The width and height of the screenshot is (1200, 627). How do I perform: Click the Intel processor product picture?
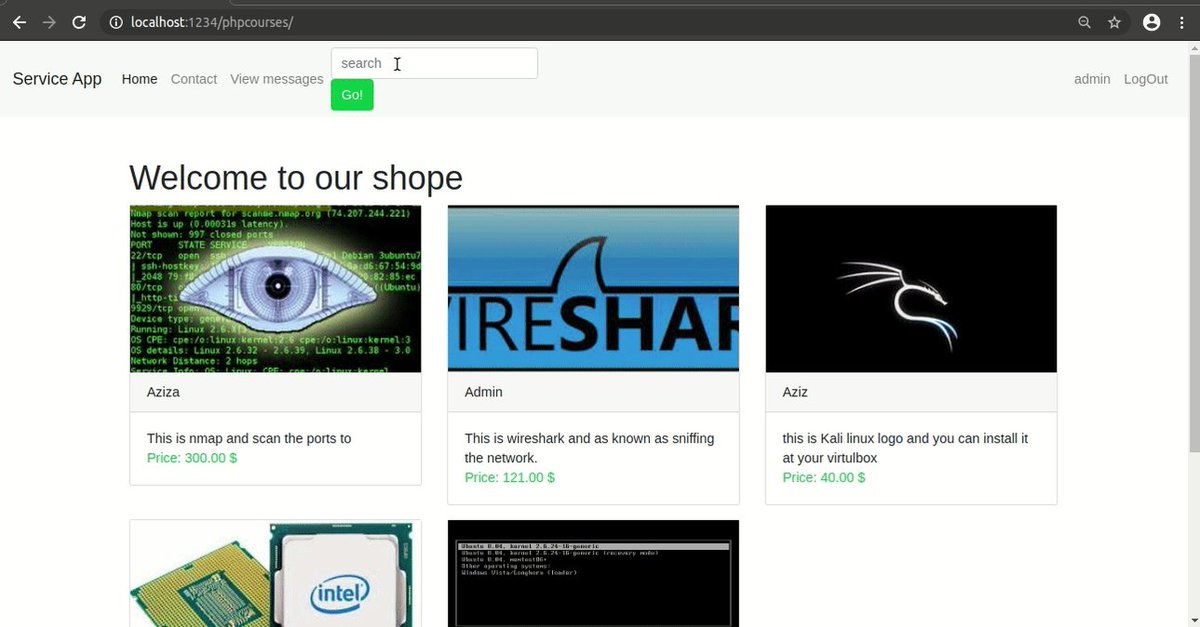coord(275,573)
